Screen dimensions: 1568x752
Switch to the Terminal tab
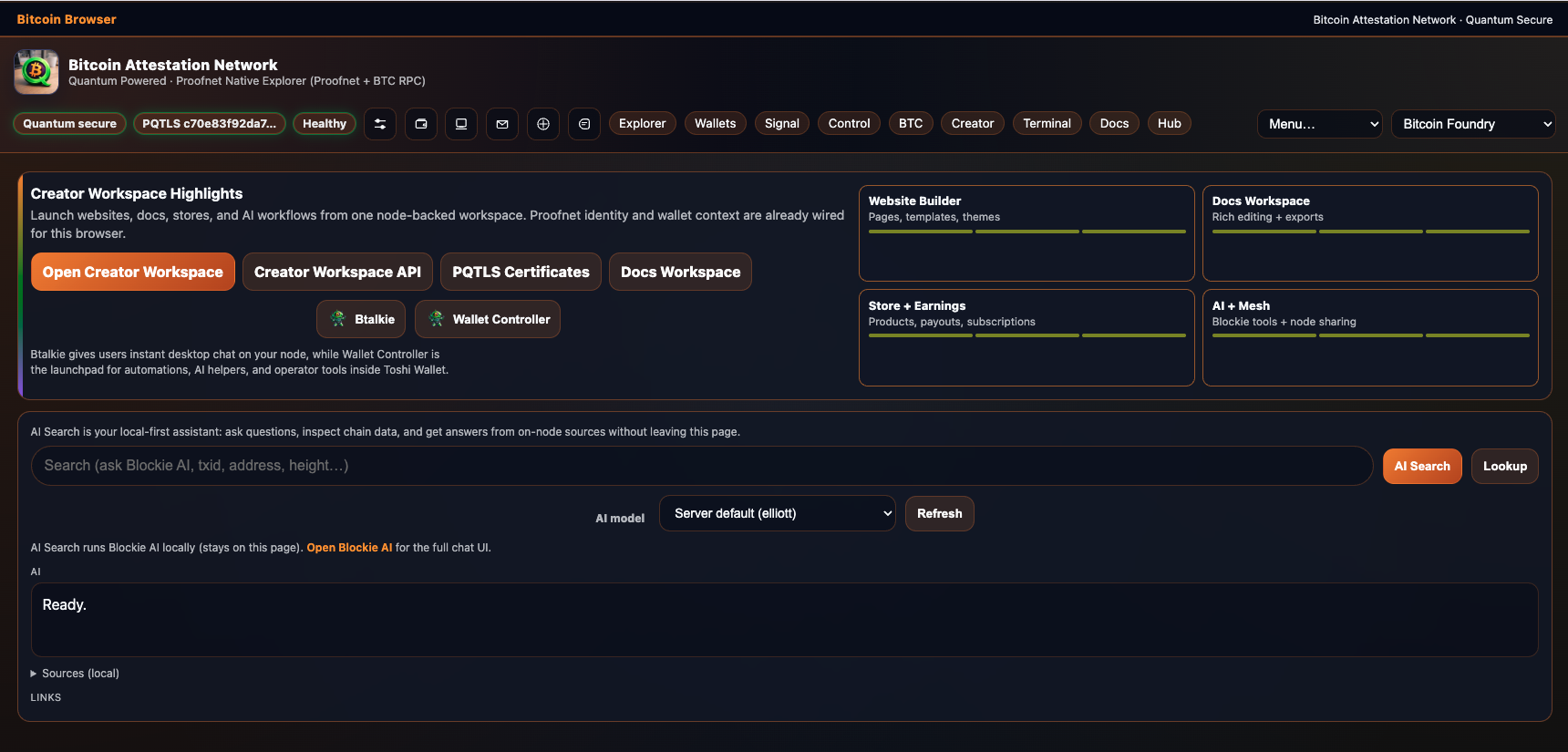(1047, 123)
